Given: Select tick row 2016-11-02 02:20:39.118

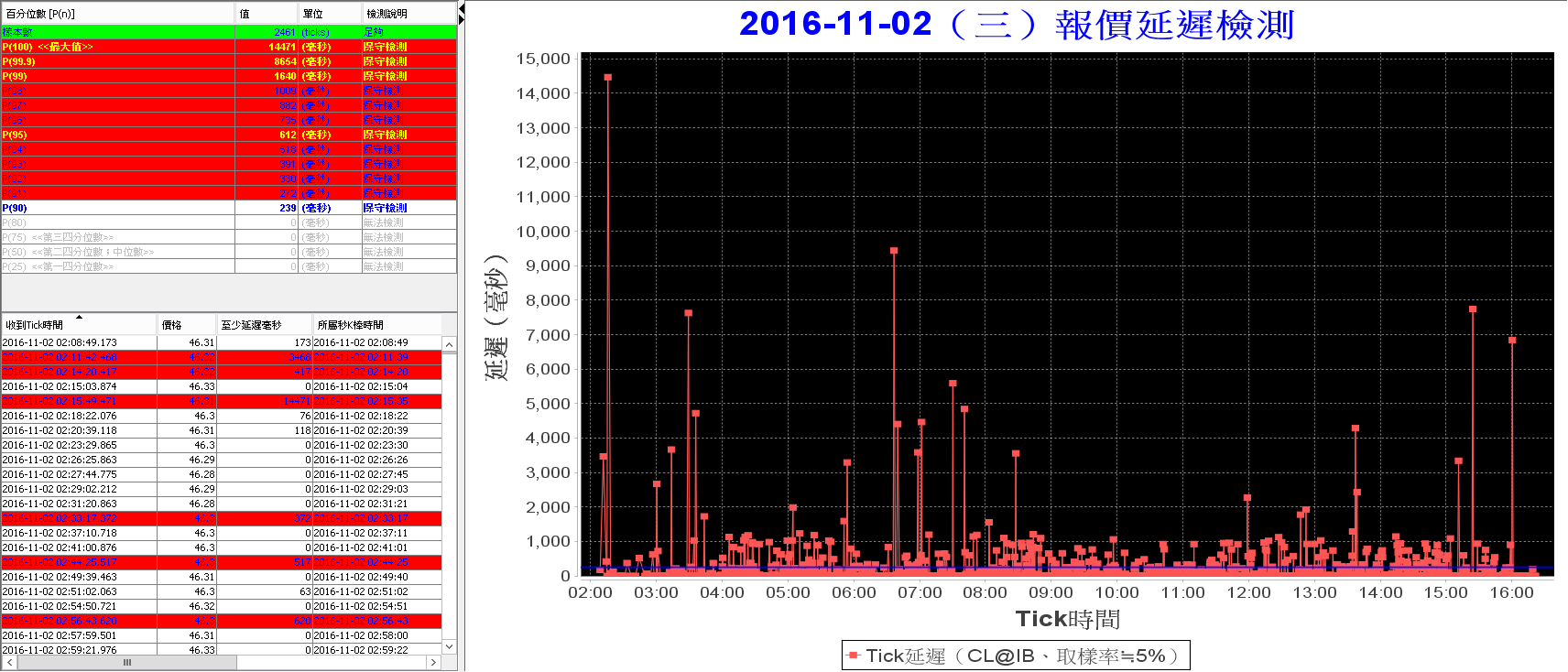Looking at the screenshot, I should (x=222, y=430).
